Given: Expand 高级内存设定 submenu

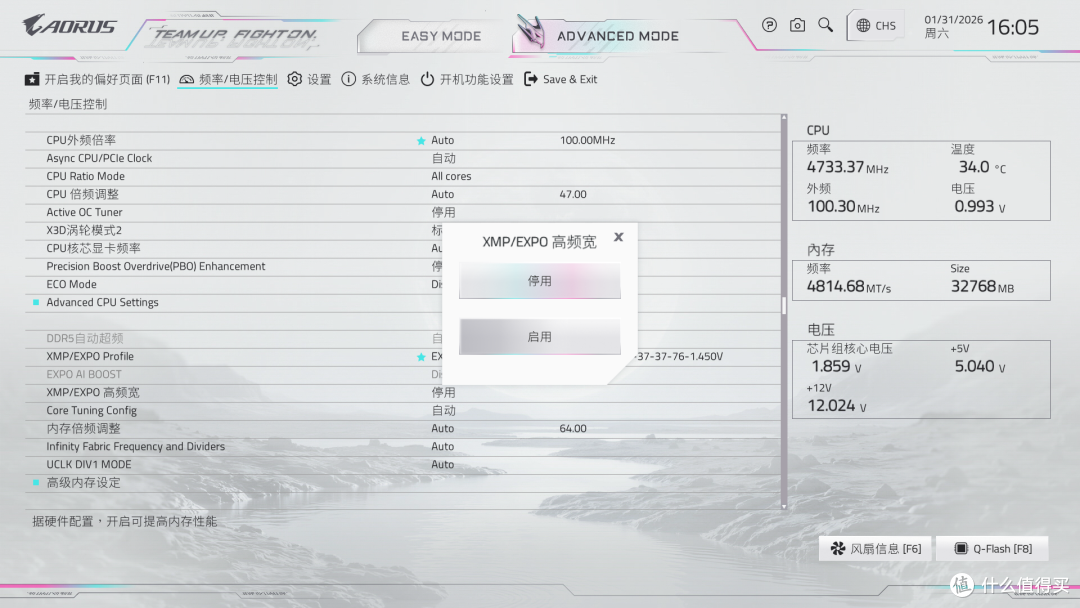Looking at the screenshot, I should pyautogui.click(x=83, y=483).
